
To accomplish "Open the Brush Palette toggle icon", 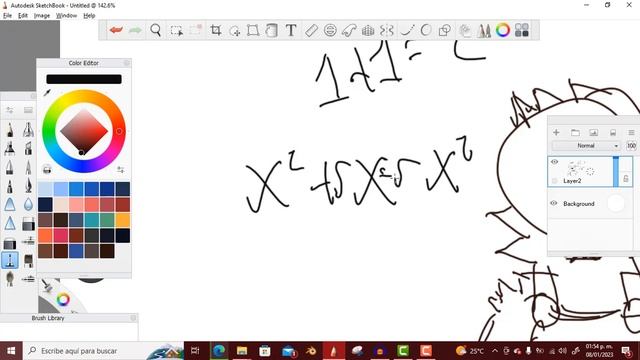I will point(484,31).
